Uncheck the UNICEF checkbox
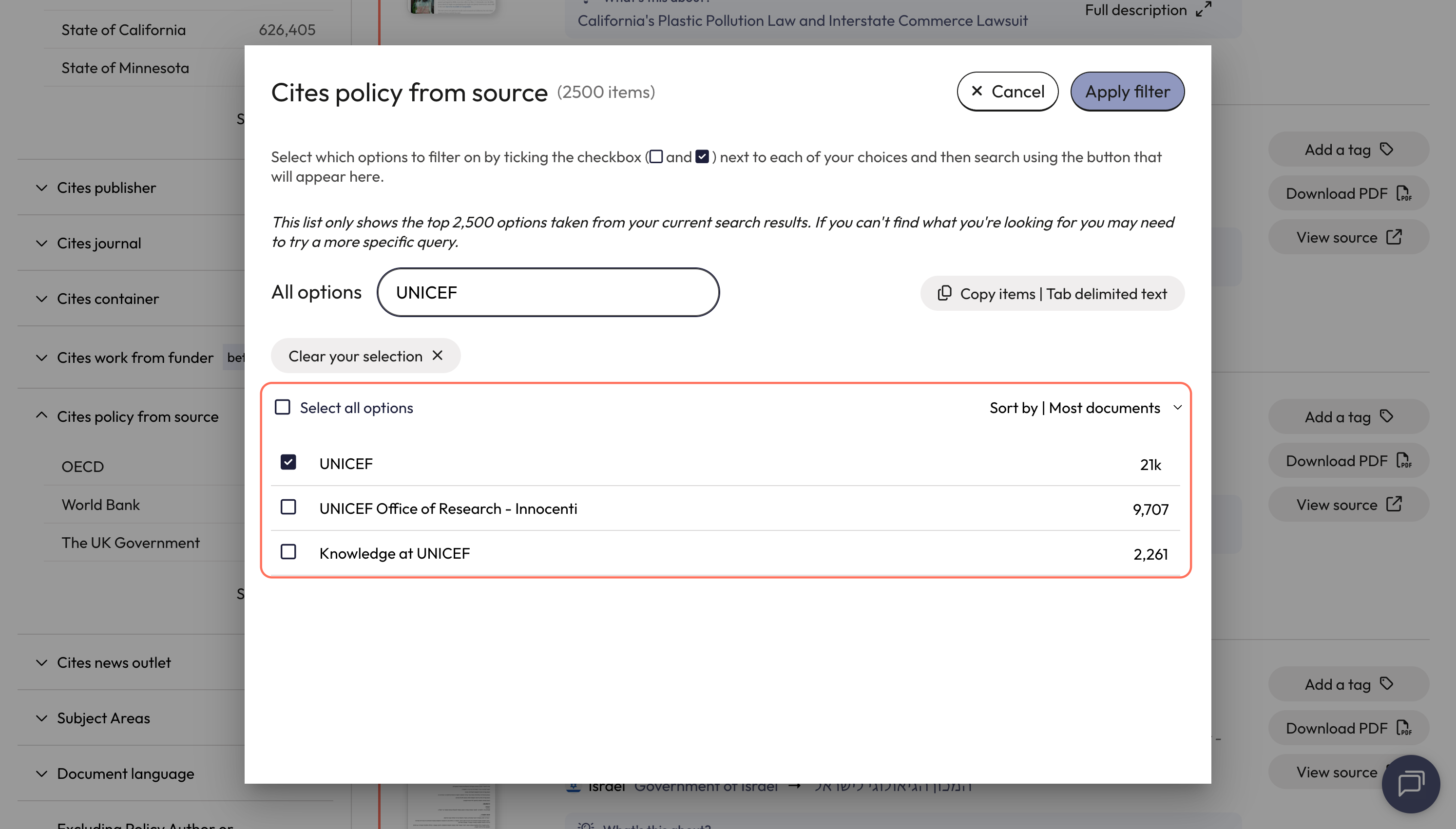1456x829 pixels. click(288, 462)
